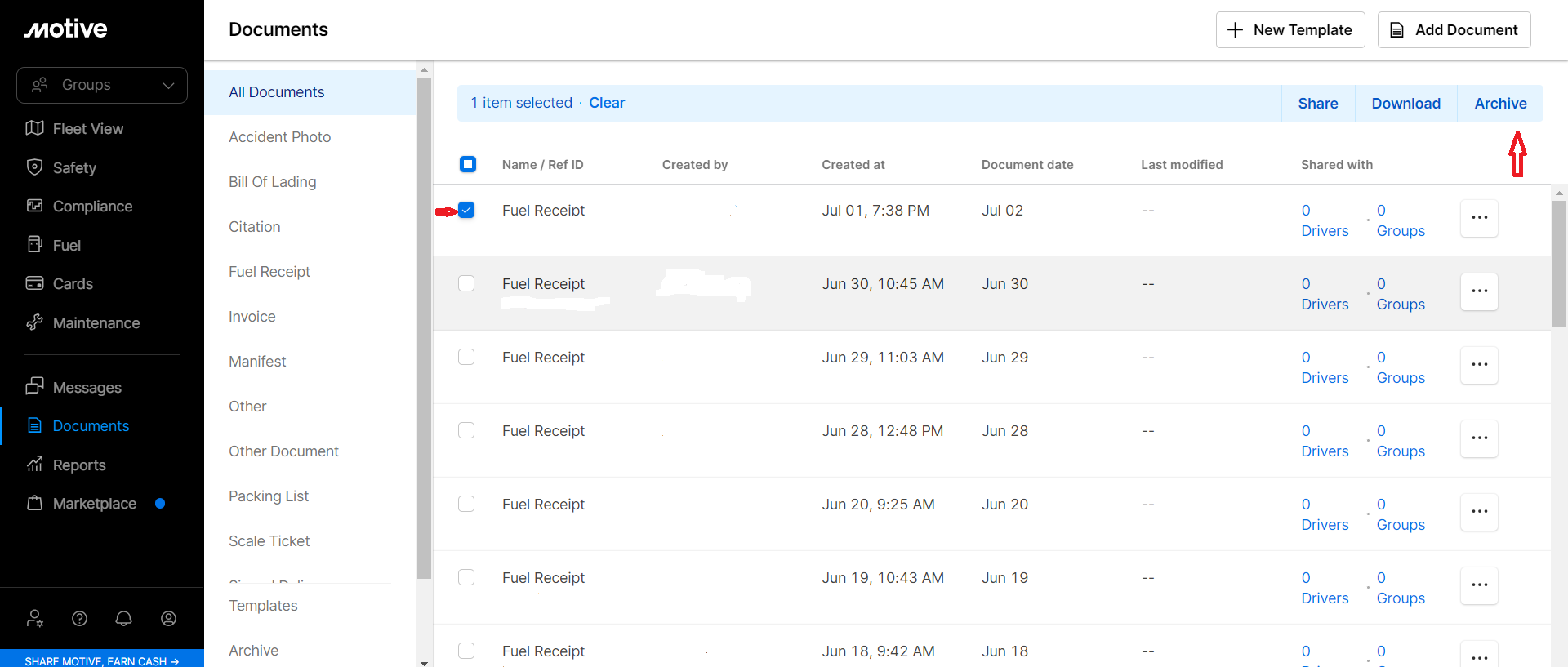Check the Jun 29 Fuel Receipt checkbox
This screenshot has height=667, width=1568.
466,357
